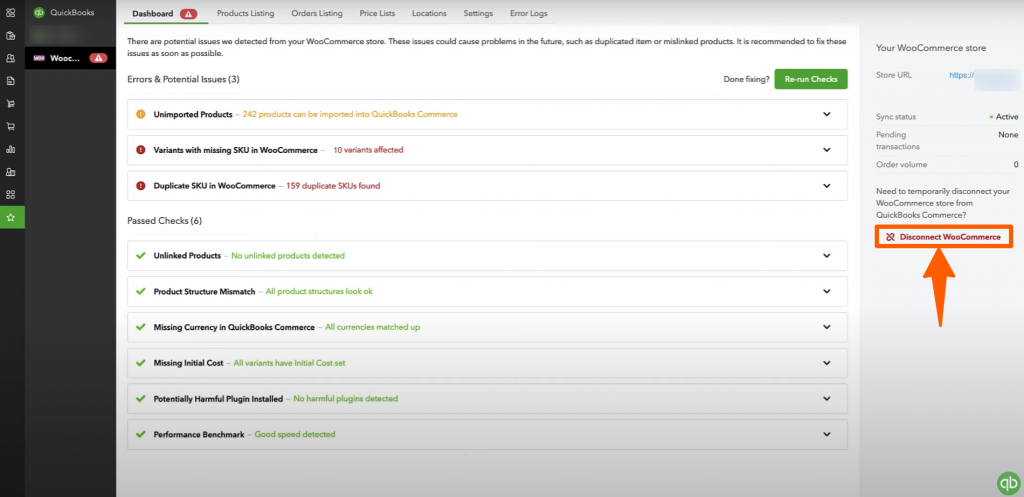The height and width of the screenshot is (497, 1024).
Task: Expand the Variants with missing SKU chevron
Action: tap(827, 150)
